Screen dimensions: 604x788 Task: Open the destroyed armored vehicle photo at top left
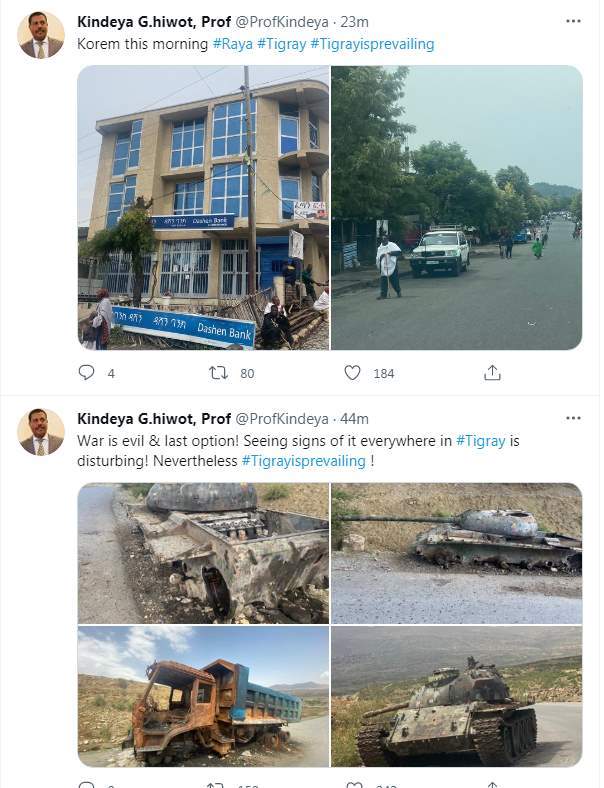(203, 553)
